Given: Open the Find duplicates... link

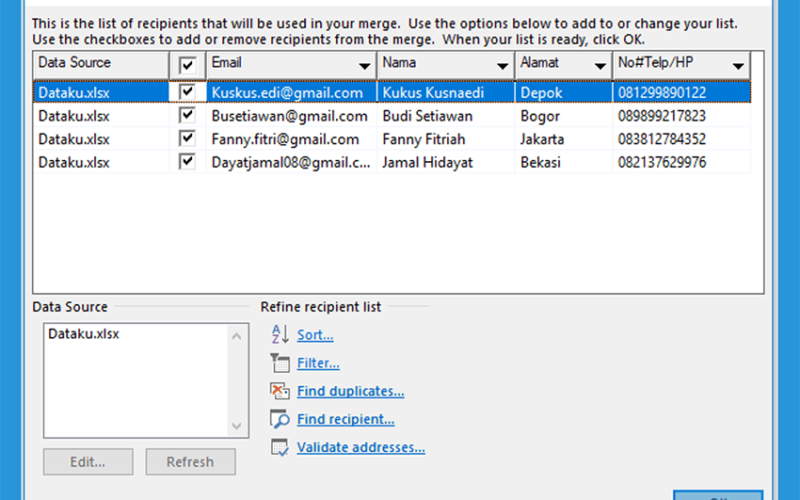Looking at the screenshot, I should [x=351, y=391].
